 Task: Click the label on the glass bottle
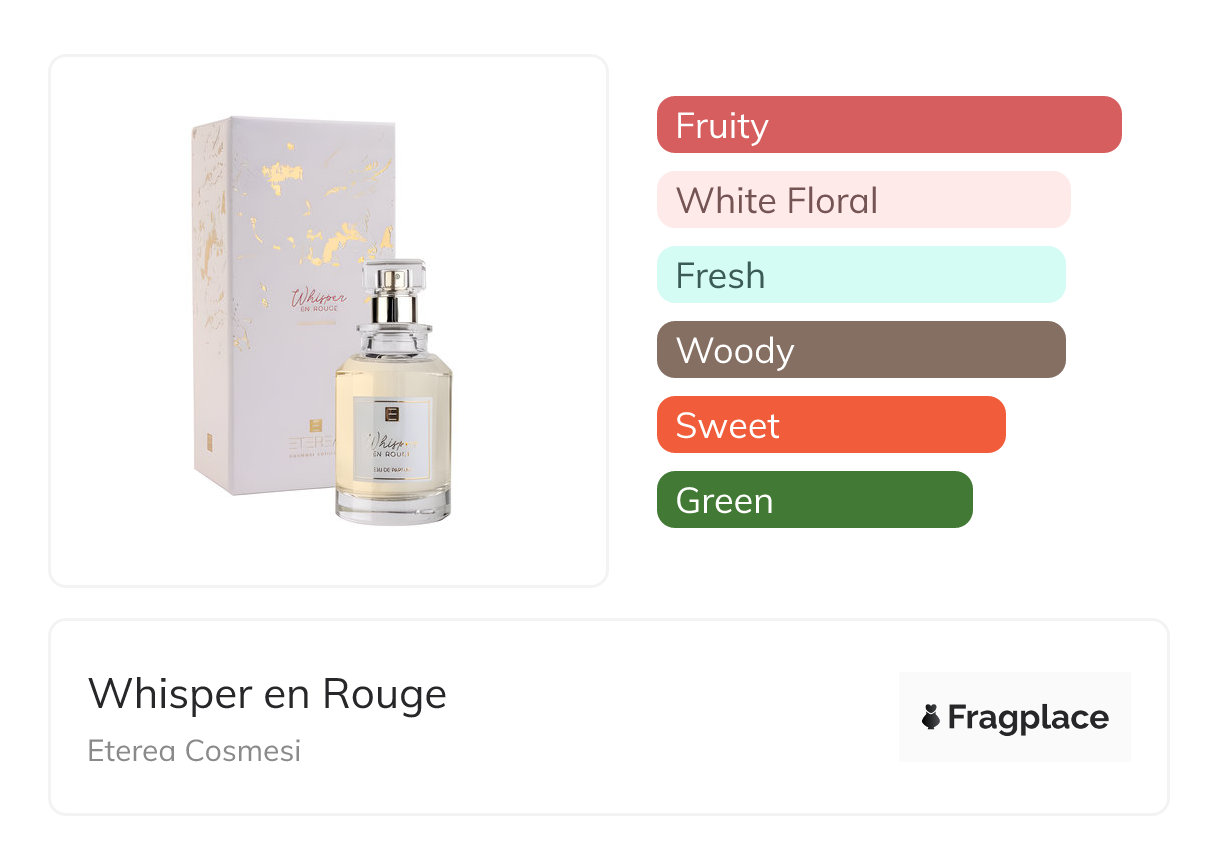point(392,438)
